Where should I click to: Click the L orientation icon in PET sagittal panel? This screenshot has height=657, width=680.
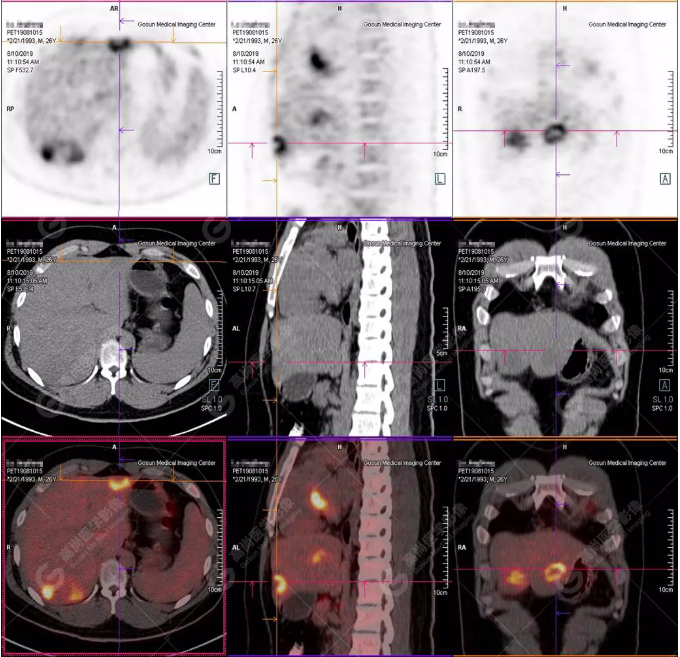coord(439,179)
